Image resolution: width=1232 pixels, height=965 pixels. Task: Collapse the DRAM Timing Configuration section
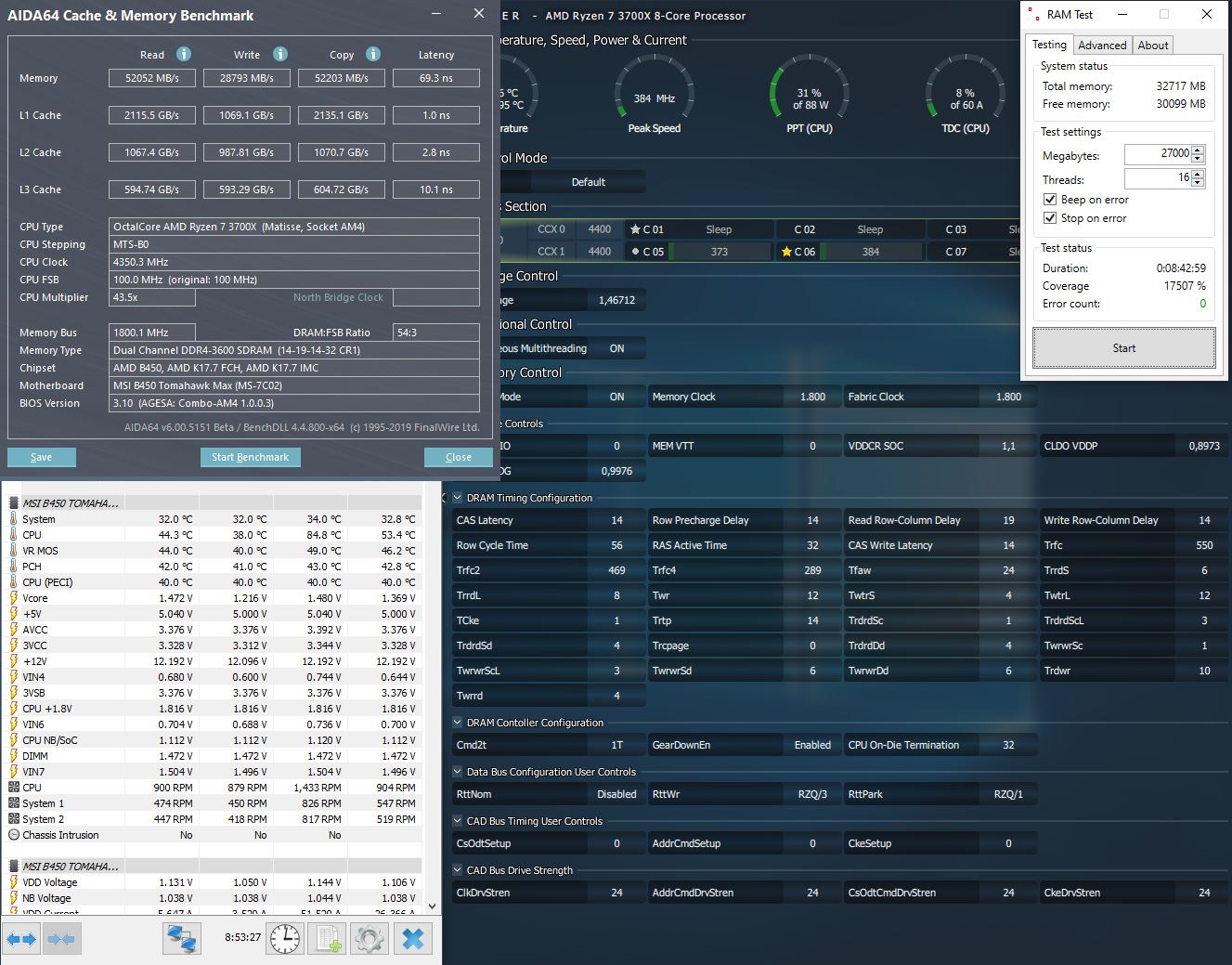(457, 498)
